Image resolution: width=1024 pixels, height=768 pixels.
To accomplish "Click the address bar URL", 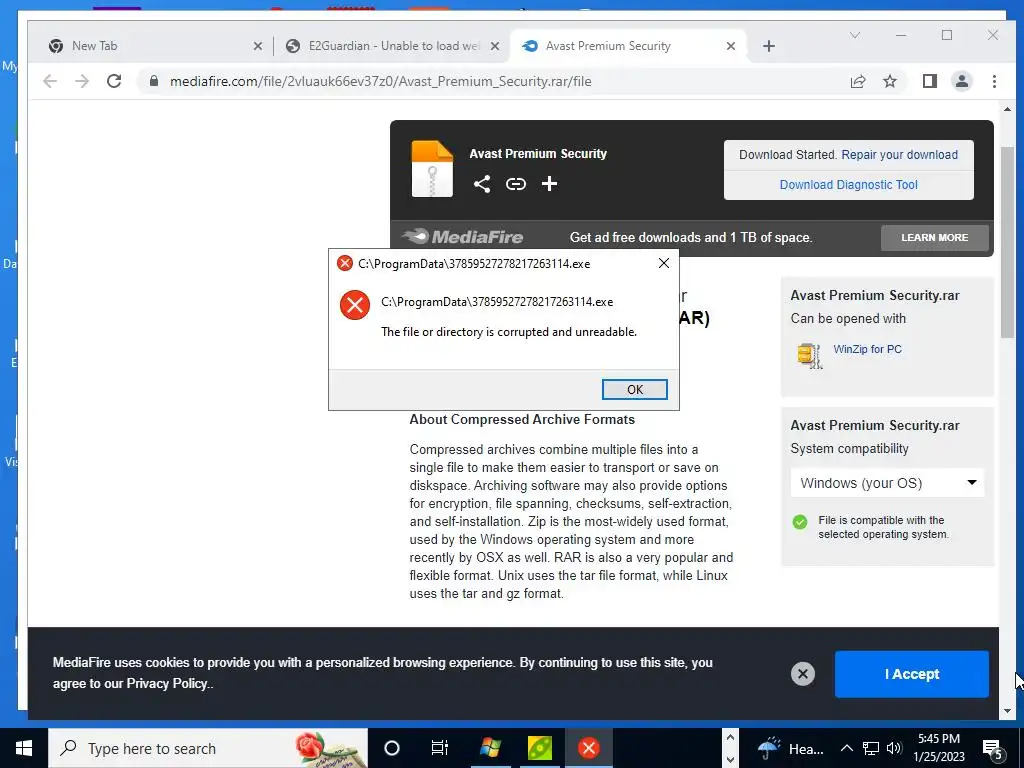I will coord(381,82).
